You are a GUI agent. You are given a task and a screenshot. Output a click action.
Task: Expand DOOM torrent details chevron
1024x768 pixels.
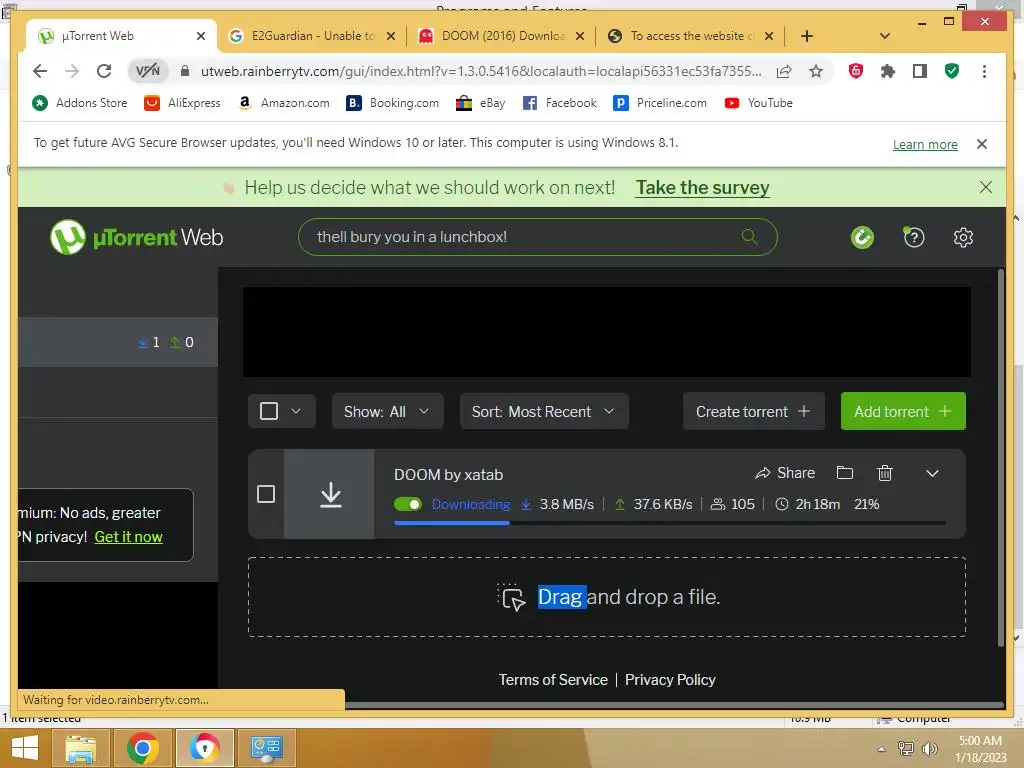(x=932, y=473)
